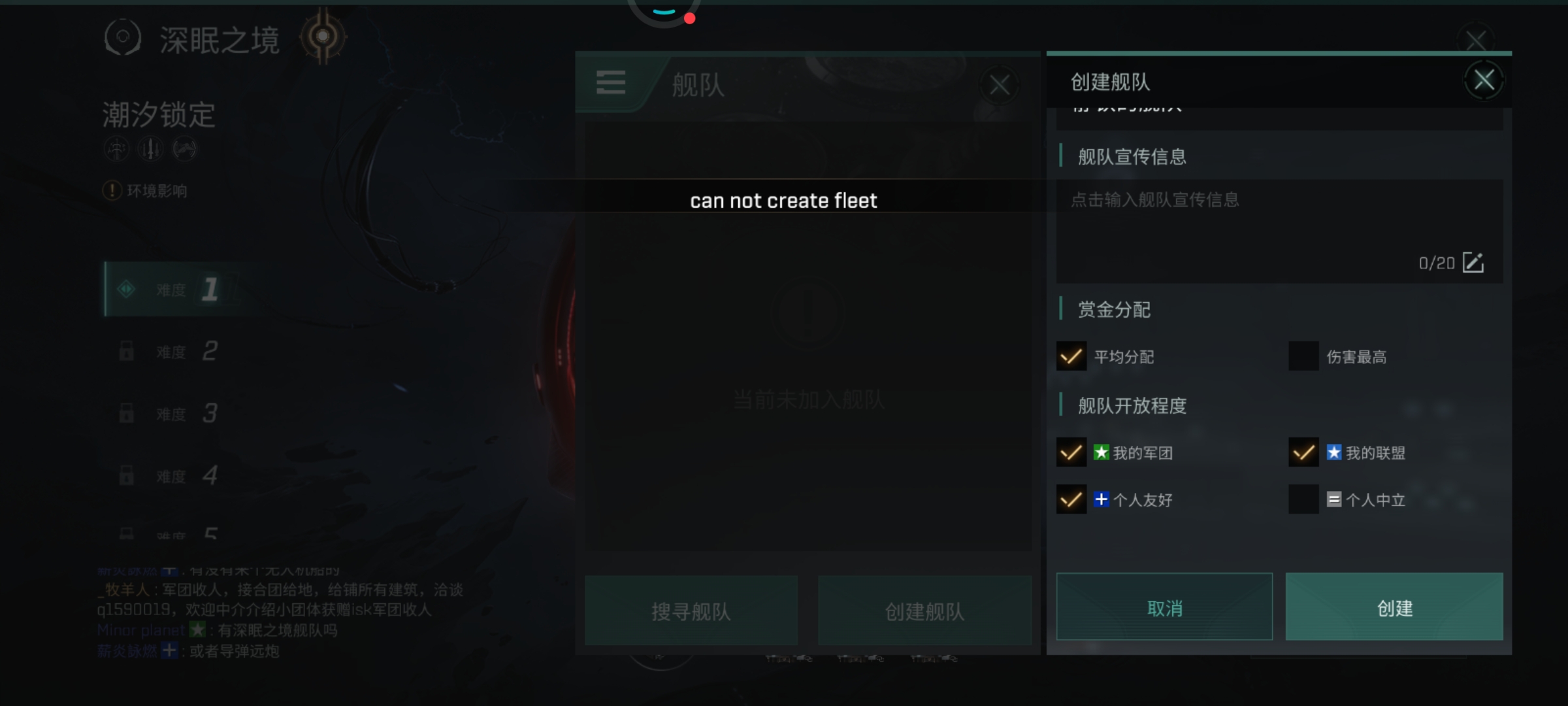The height and width of the screenshot is (706, 1568).
Task: Open the fleet panel hamburger menu icon
Action: tap(611, 82)
